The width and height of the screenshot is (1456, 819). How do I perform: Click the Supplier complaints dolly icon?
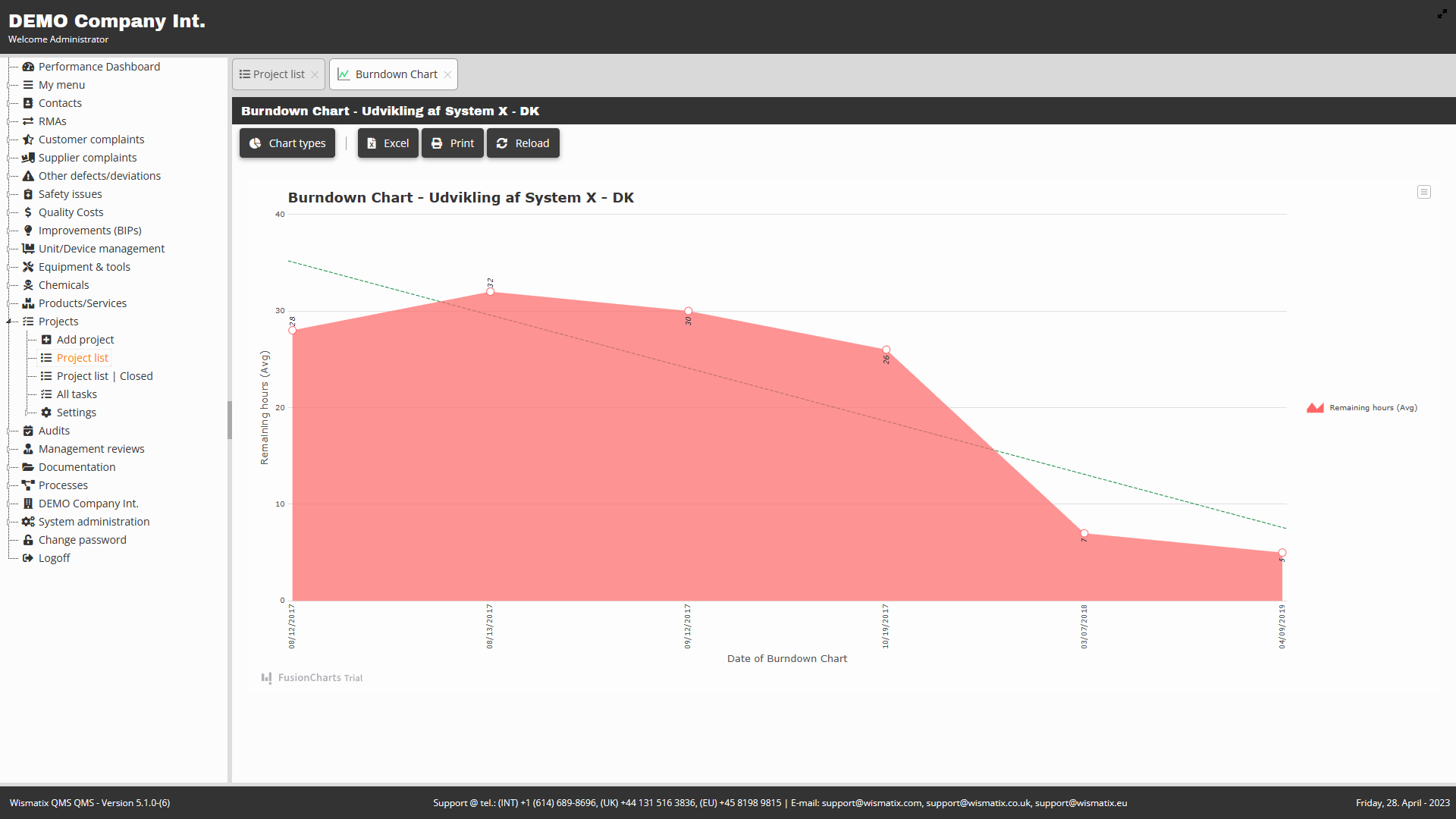pyautogui.click(x=28, y=158)
